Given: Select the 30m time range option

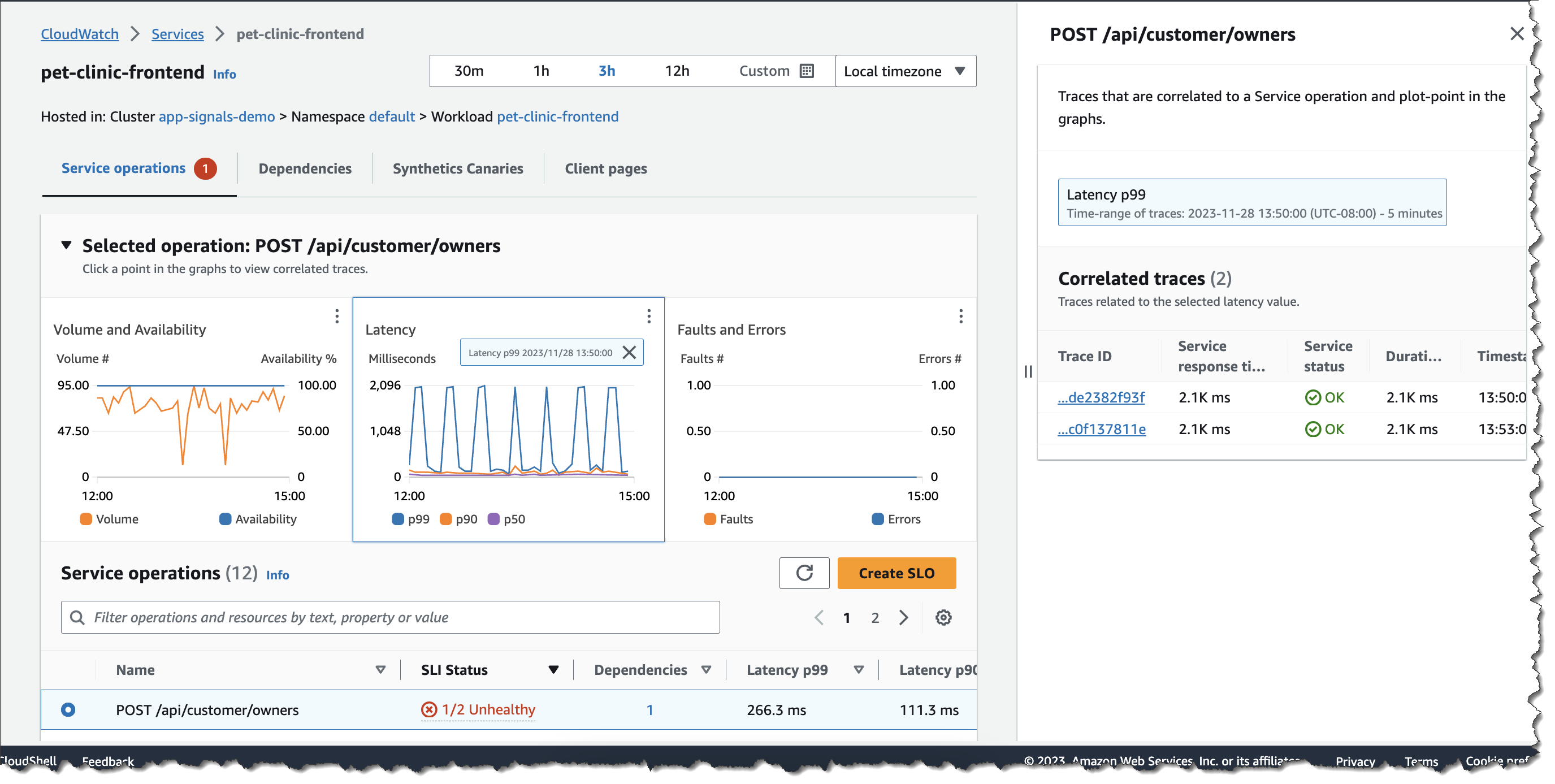Looking at the screenshot, I should [469, 71].
